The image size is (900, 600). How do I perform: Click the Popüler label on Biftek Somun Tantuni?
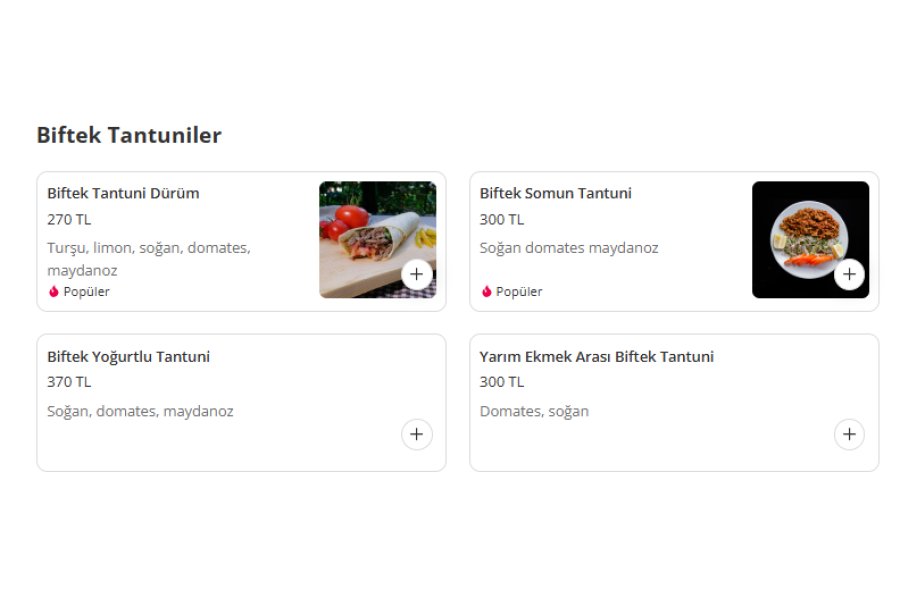tap(519, 292)
